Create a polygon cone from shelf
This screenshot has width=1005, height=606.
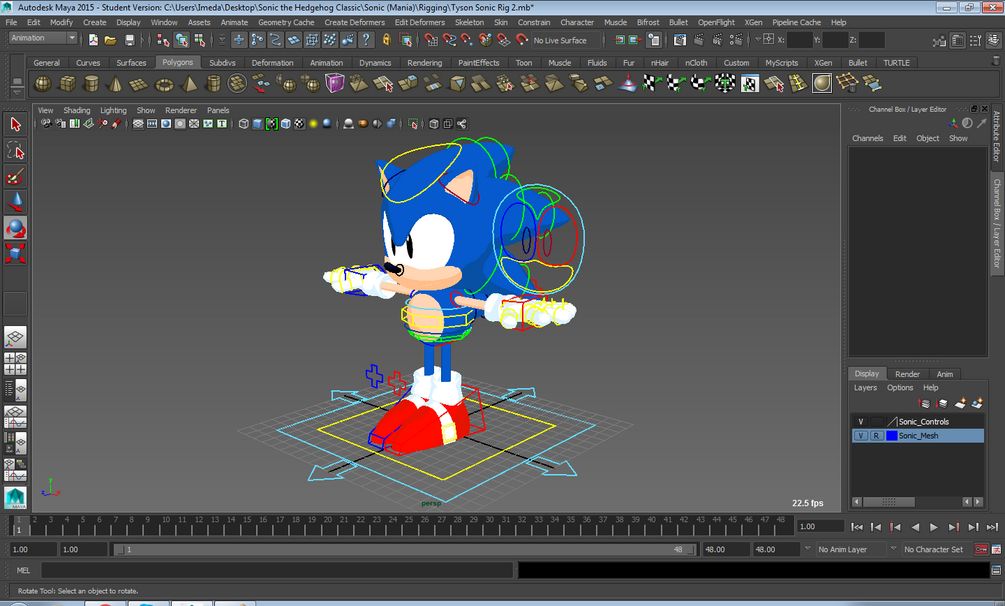[115, 83]
